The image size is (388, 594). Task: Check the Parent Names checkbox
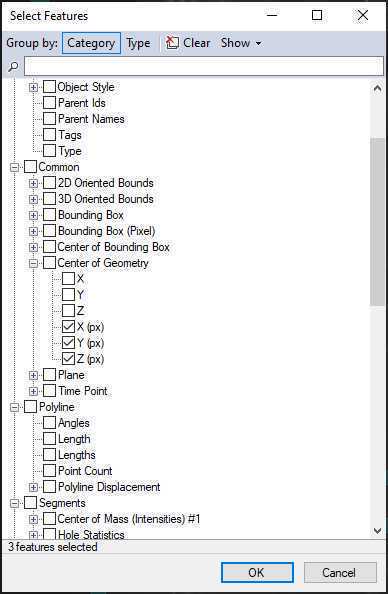(49, 119)
